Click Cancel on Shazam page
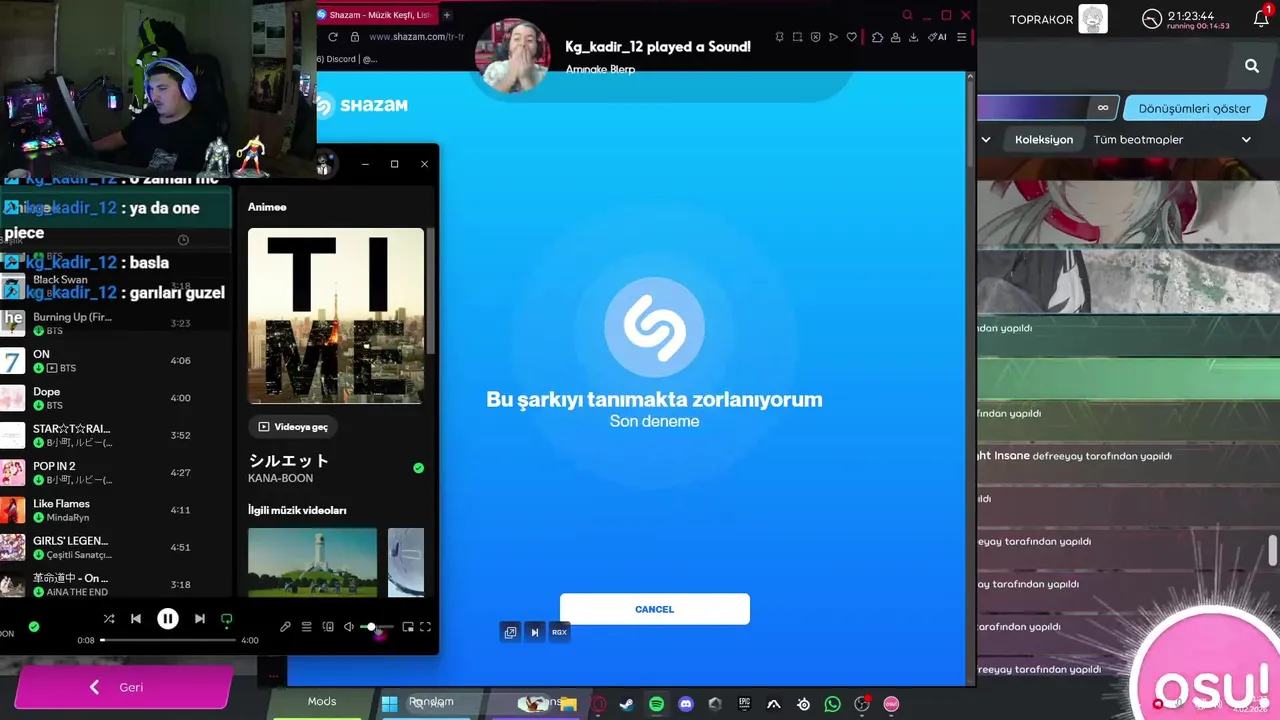1280x720 pixels. tap(655, 609)
